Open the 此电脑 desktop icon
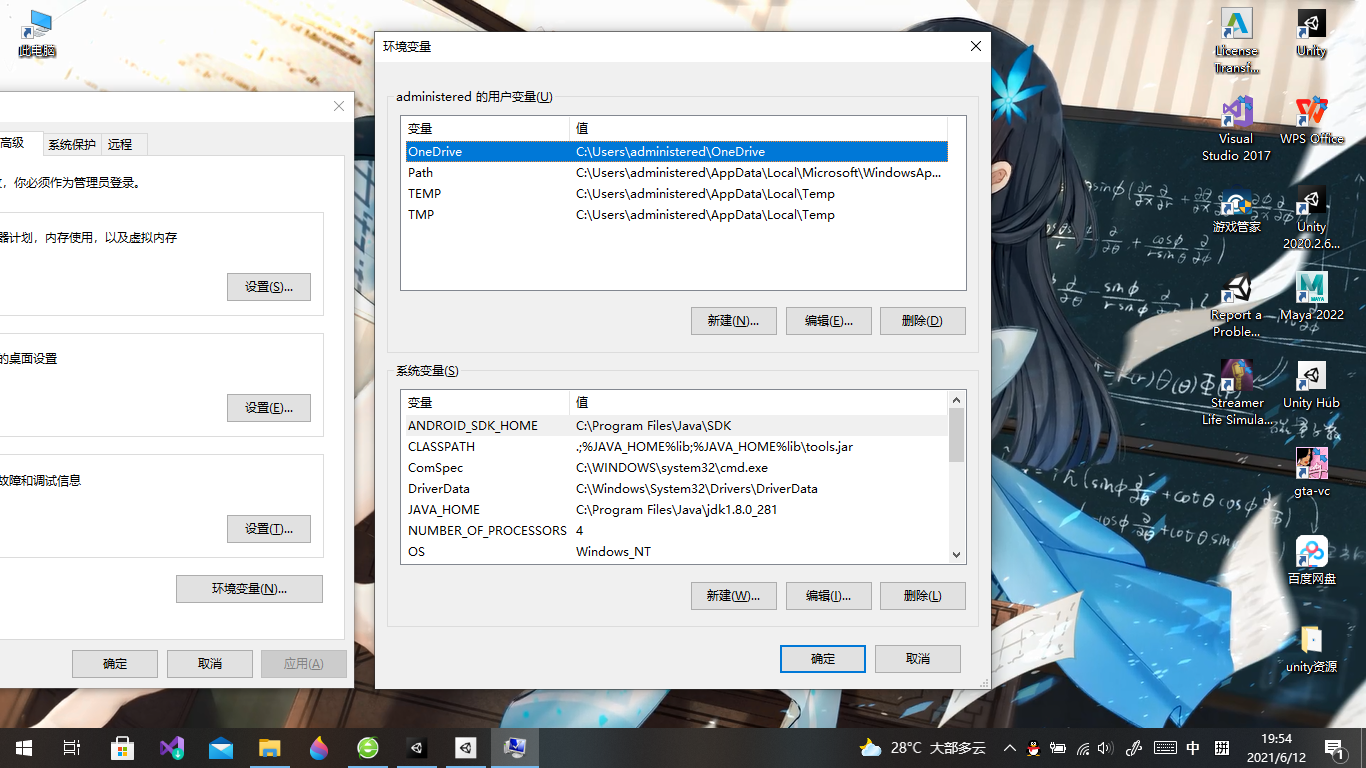This screenshot has width=1366, height=768. [x=37, y=34]
